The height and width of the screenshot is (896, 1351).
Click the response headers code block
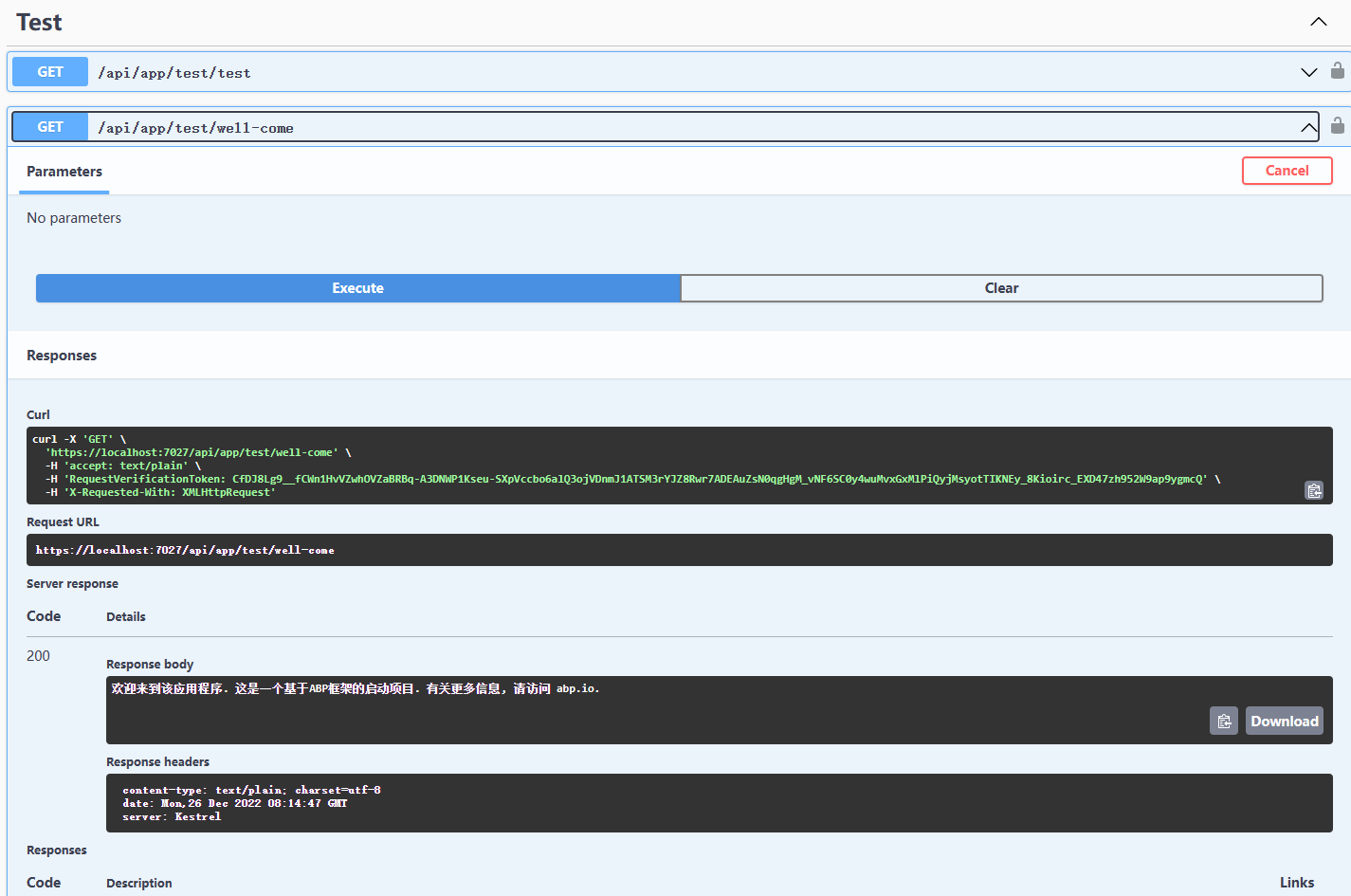coord(719,803)
